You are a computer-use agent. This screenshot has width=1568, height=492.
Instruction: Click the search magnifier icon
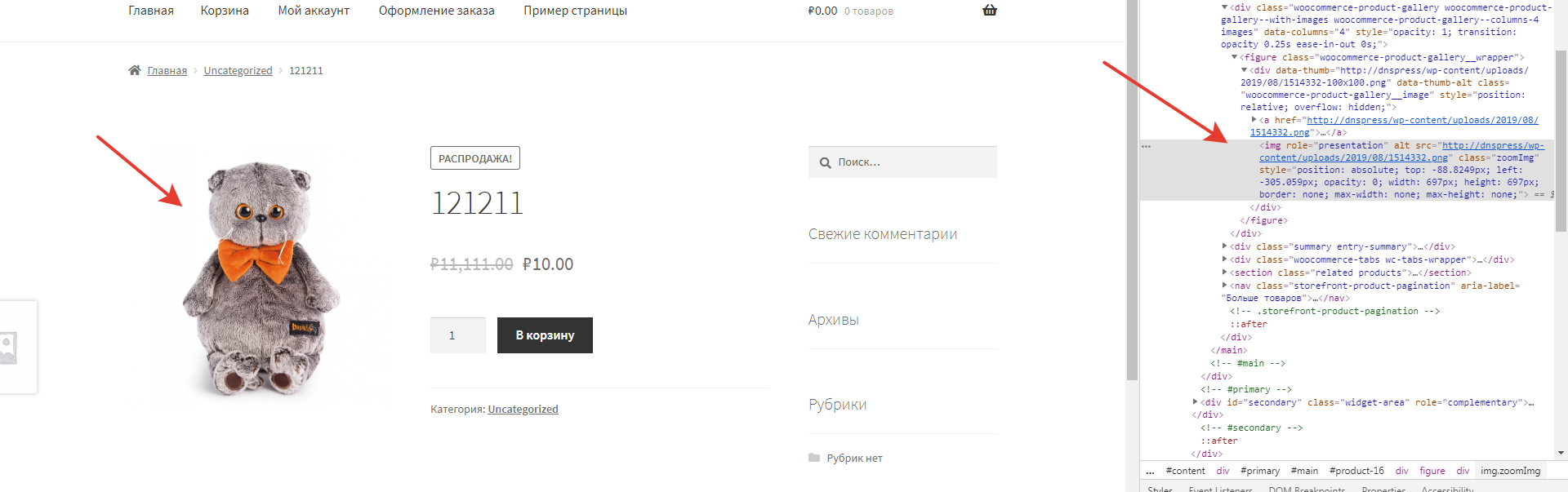point(825,162)
